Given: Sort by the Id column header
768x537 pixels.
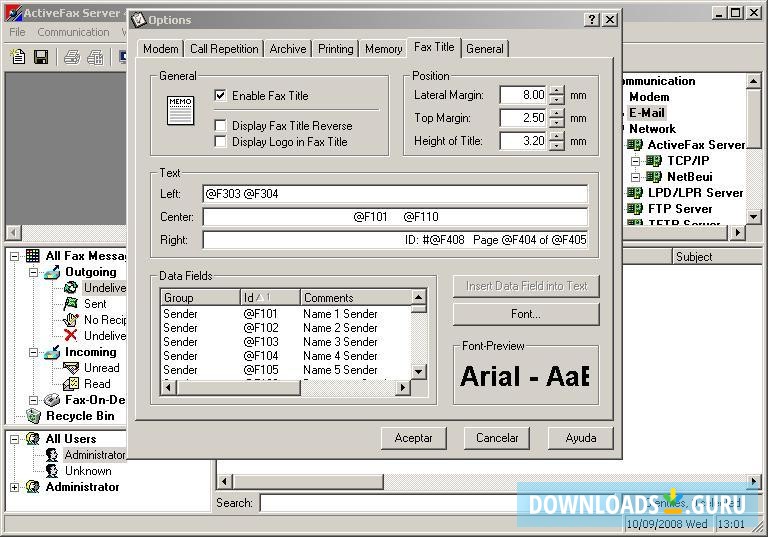Looking at the screenshot, I should [x=270, y=297].
